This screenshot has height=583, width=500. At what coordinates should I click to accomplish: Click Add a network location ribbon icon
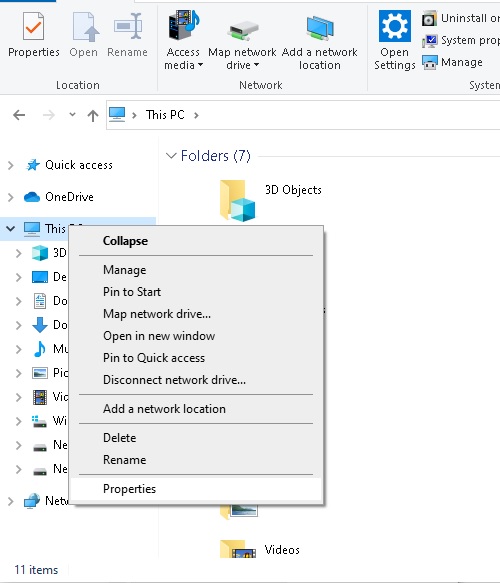(x=320, y=28)
